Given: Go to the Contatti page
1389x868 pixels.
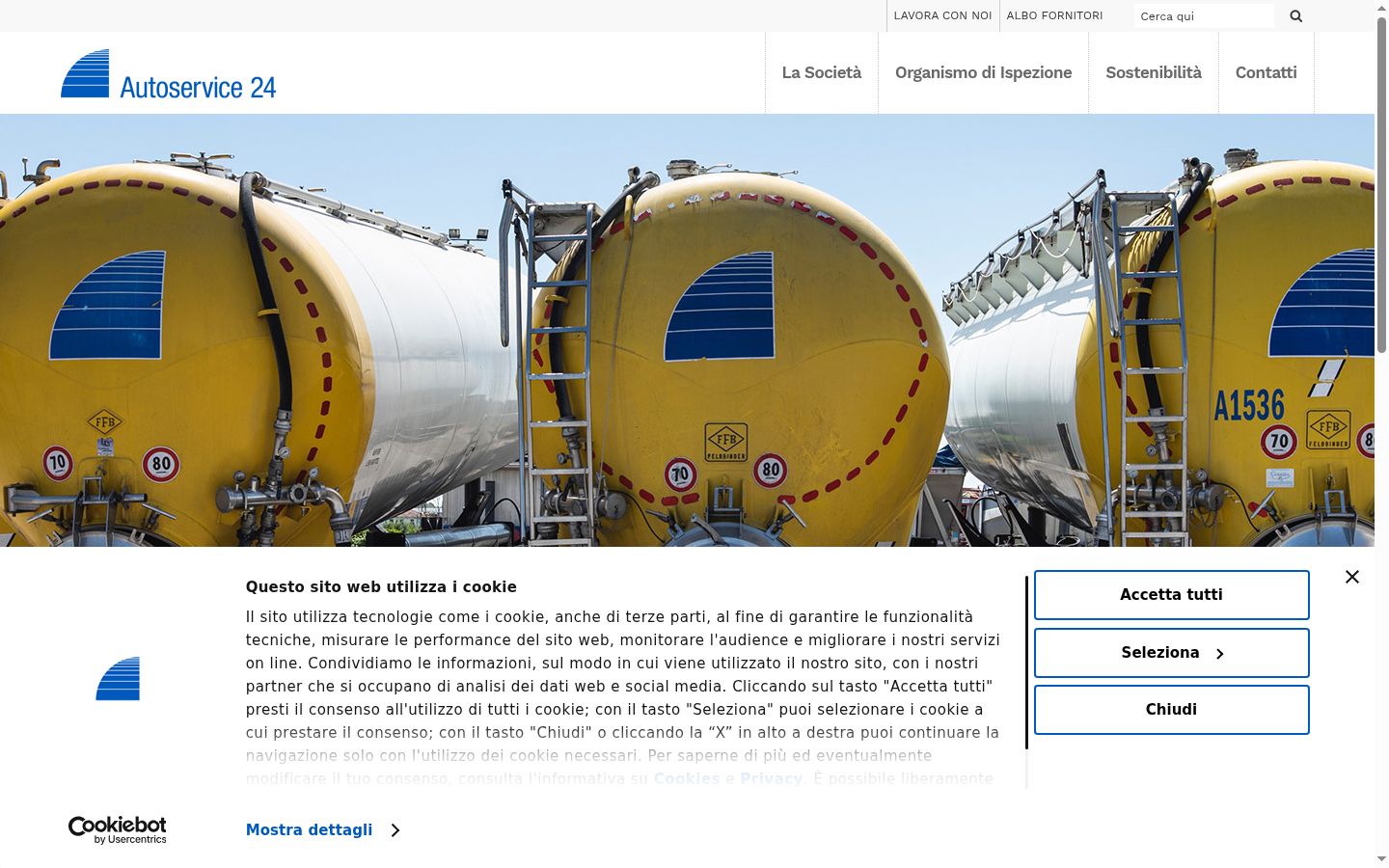Looking at the screenshot, I should [1266, 72].
